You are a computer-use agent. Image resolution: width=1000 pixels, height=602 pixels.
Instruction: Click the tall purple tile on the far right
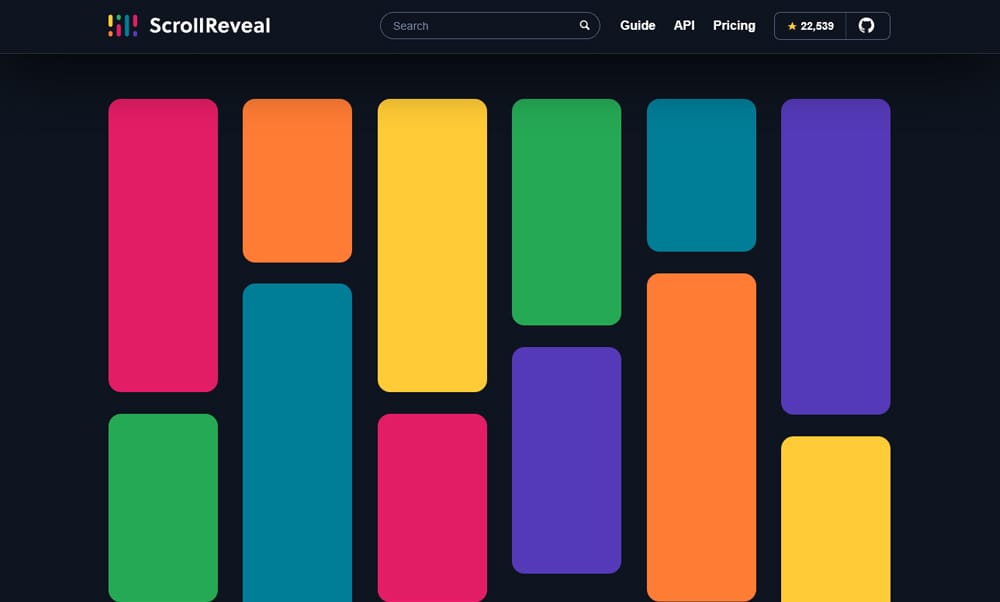point(836,256)
